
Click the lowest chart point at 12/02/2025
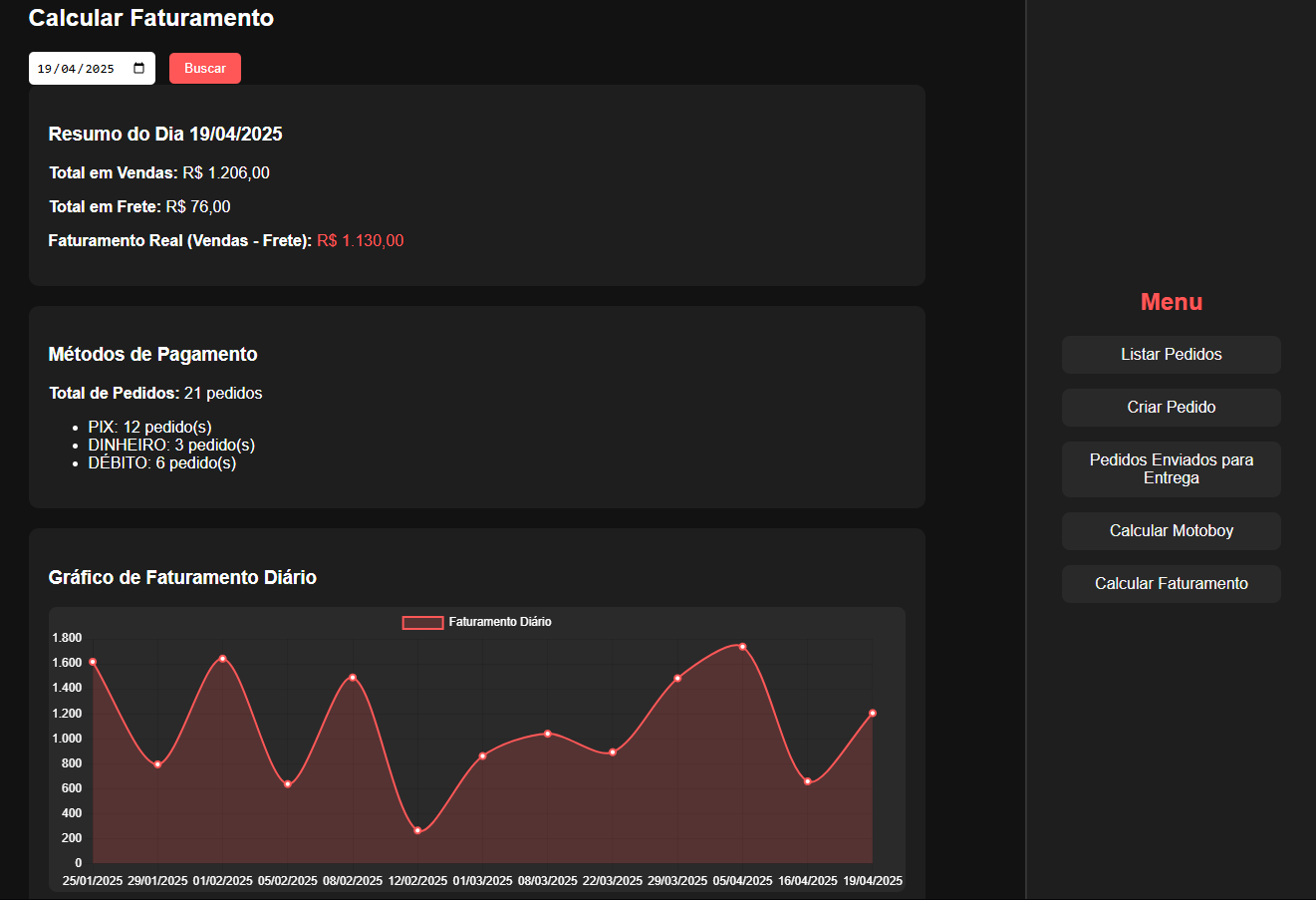pyautogui.click(x=417, y=830)
